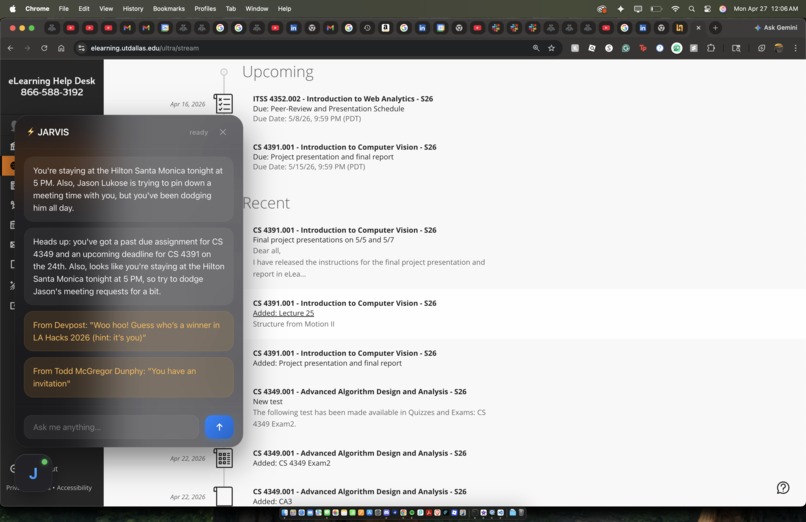Open macOS Control Center icon
This screenshot has width=806, height=522.
pos(707,9)
